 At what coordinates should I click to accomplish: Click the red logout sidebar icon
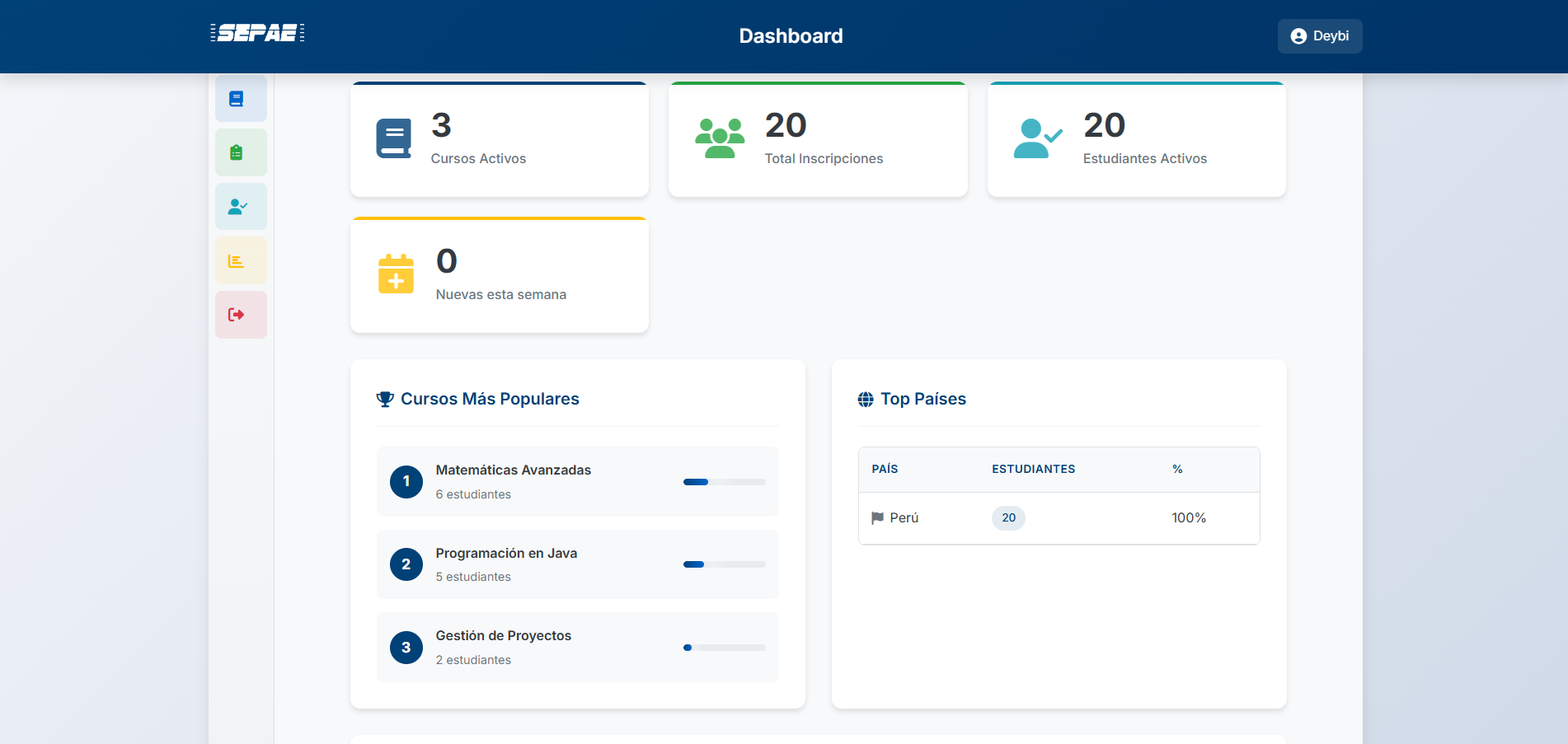coord(237,315)
